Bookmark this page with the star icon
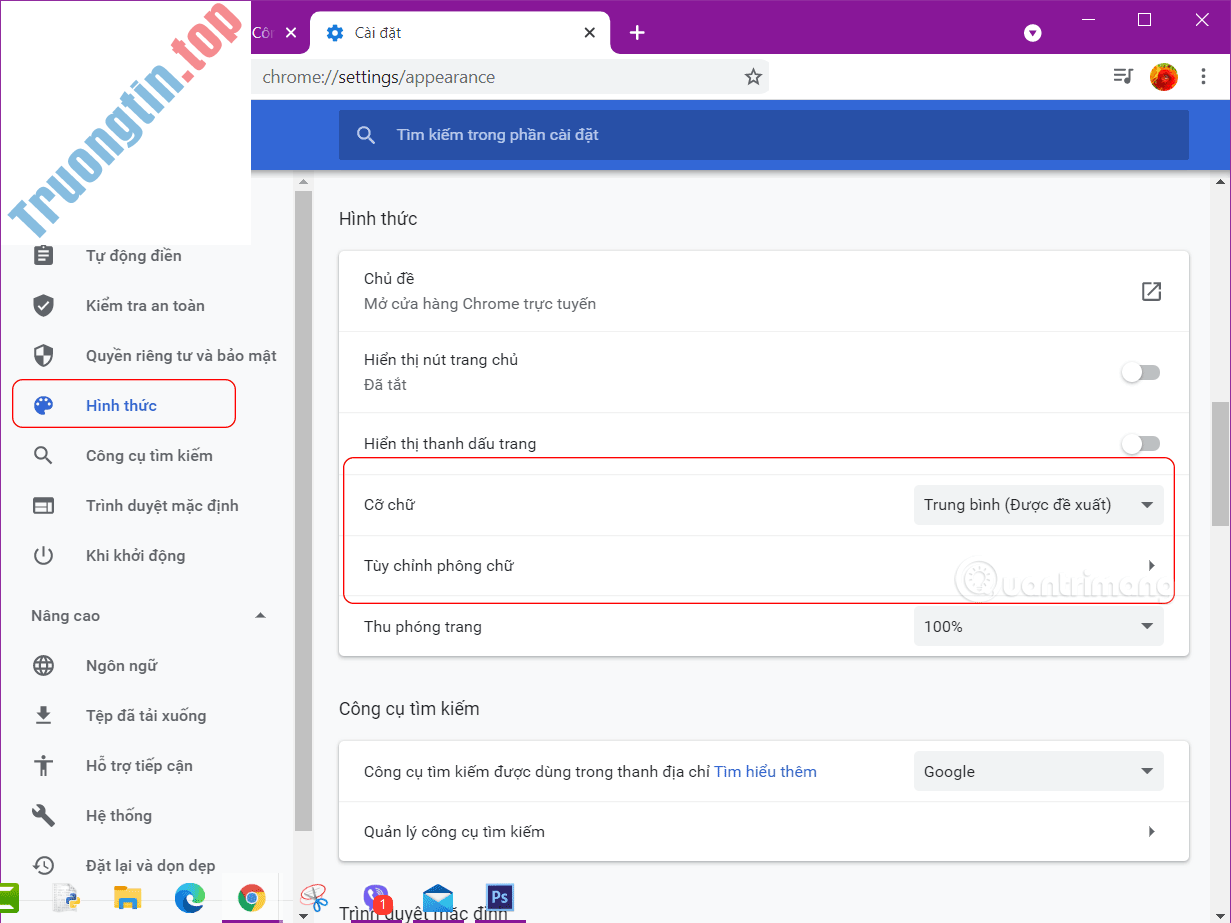Image resolution: width=1231 pixels, height=923 pixels. click(x=753, y=76)
